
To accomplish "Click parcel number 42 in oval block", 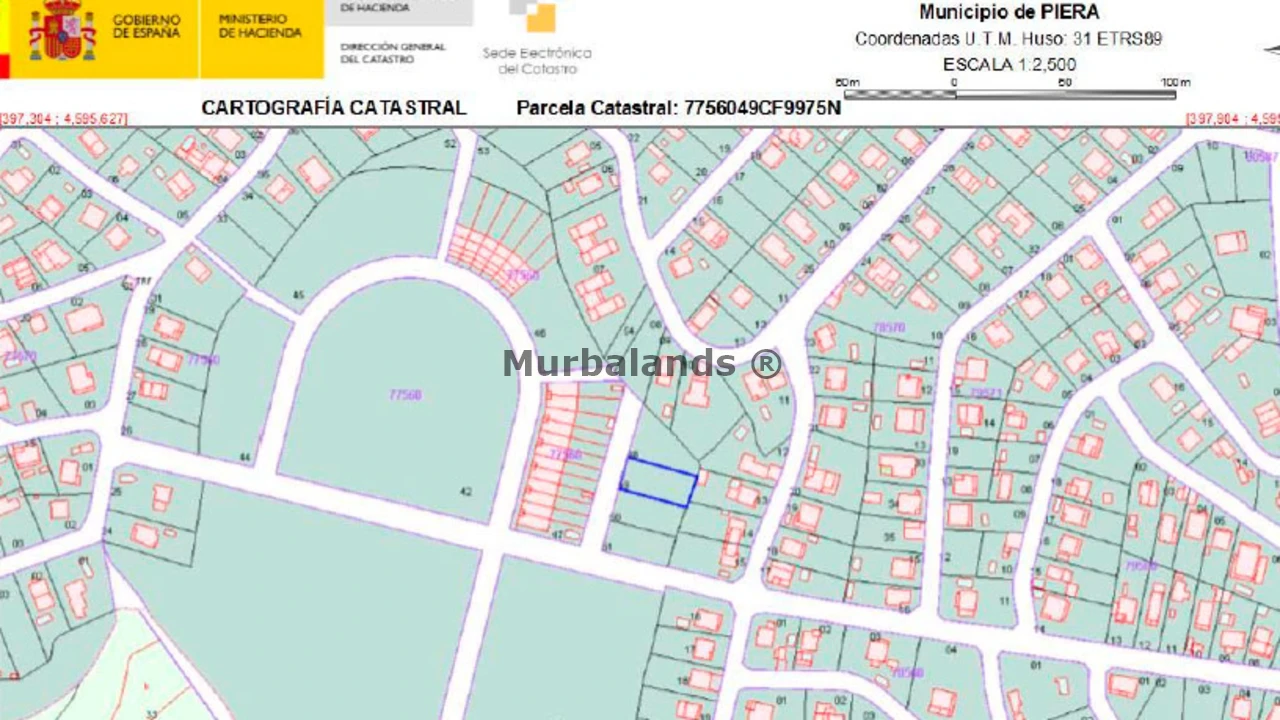I will [x=465, y=491].
